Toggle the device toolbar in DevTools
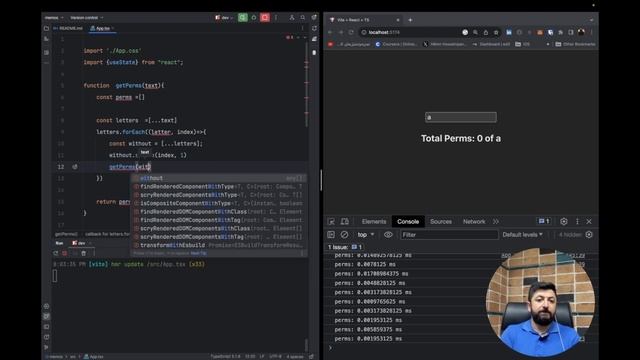This screenshot has width=640, height=360. [x=344, y=222]
